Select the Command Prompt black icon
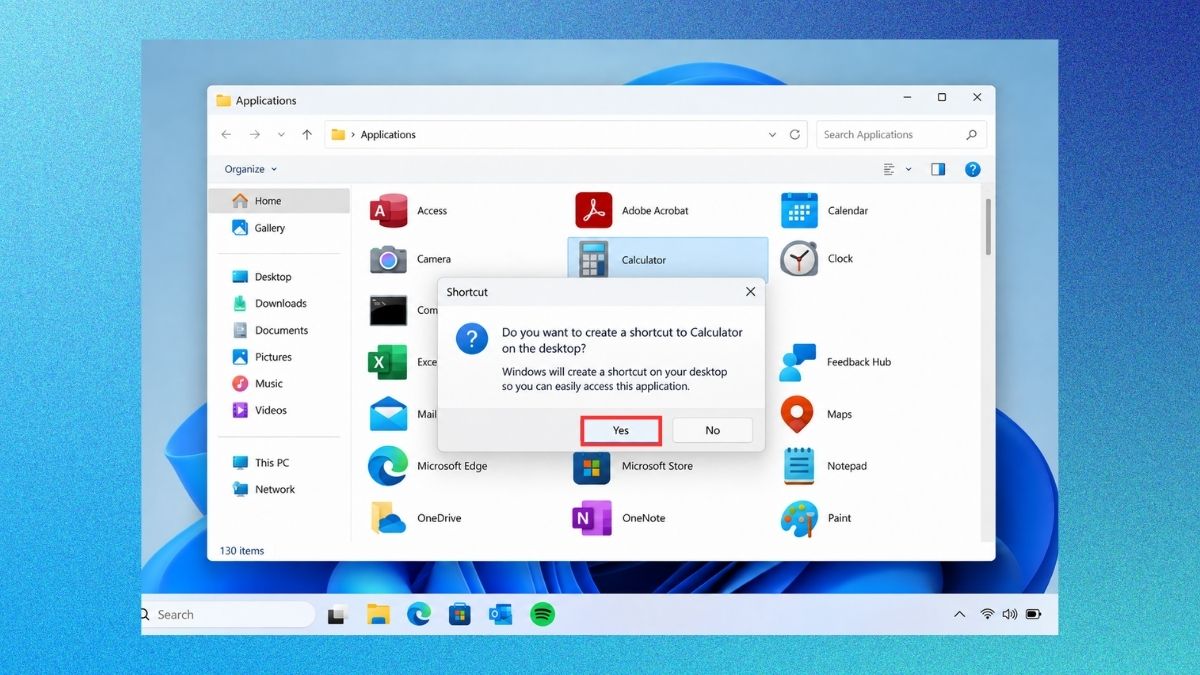 388,310
